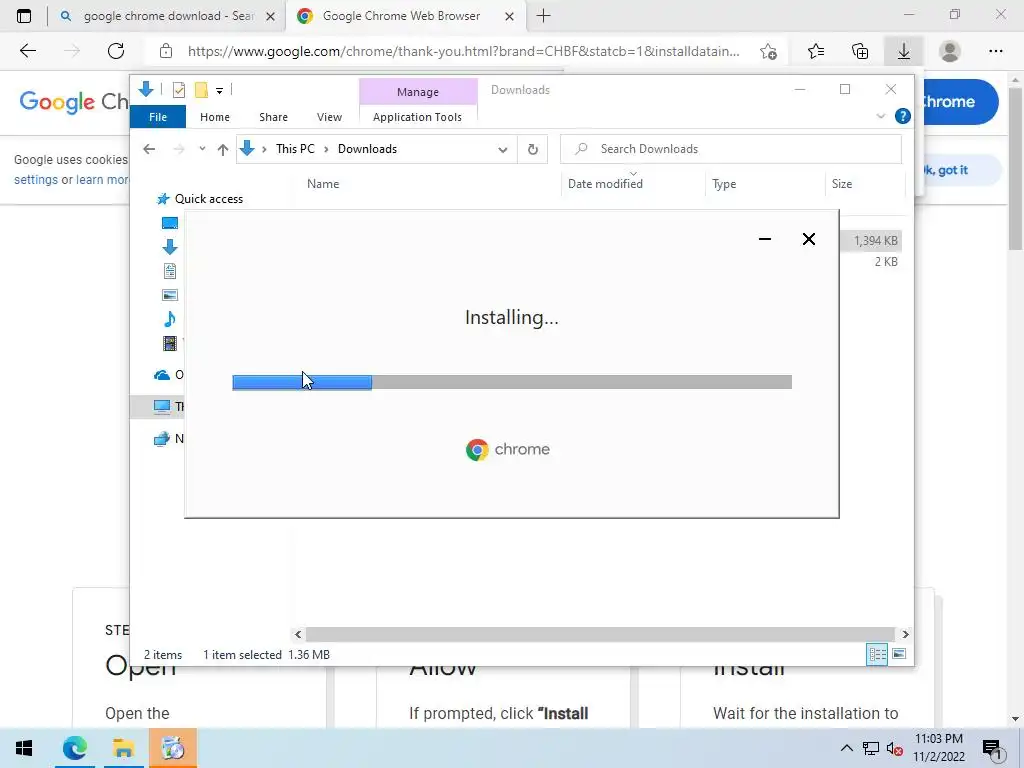Click the Edge profile avatar

point(950,51)
